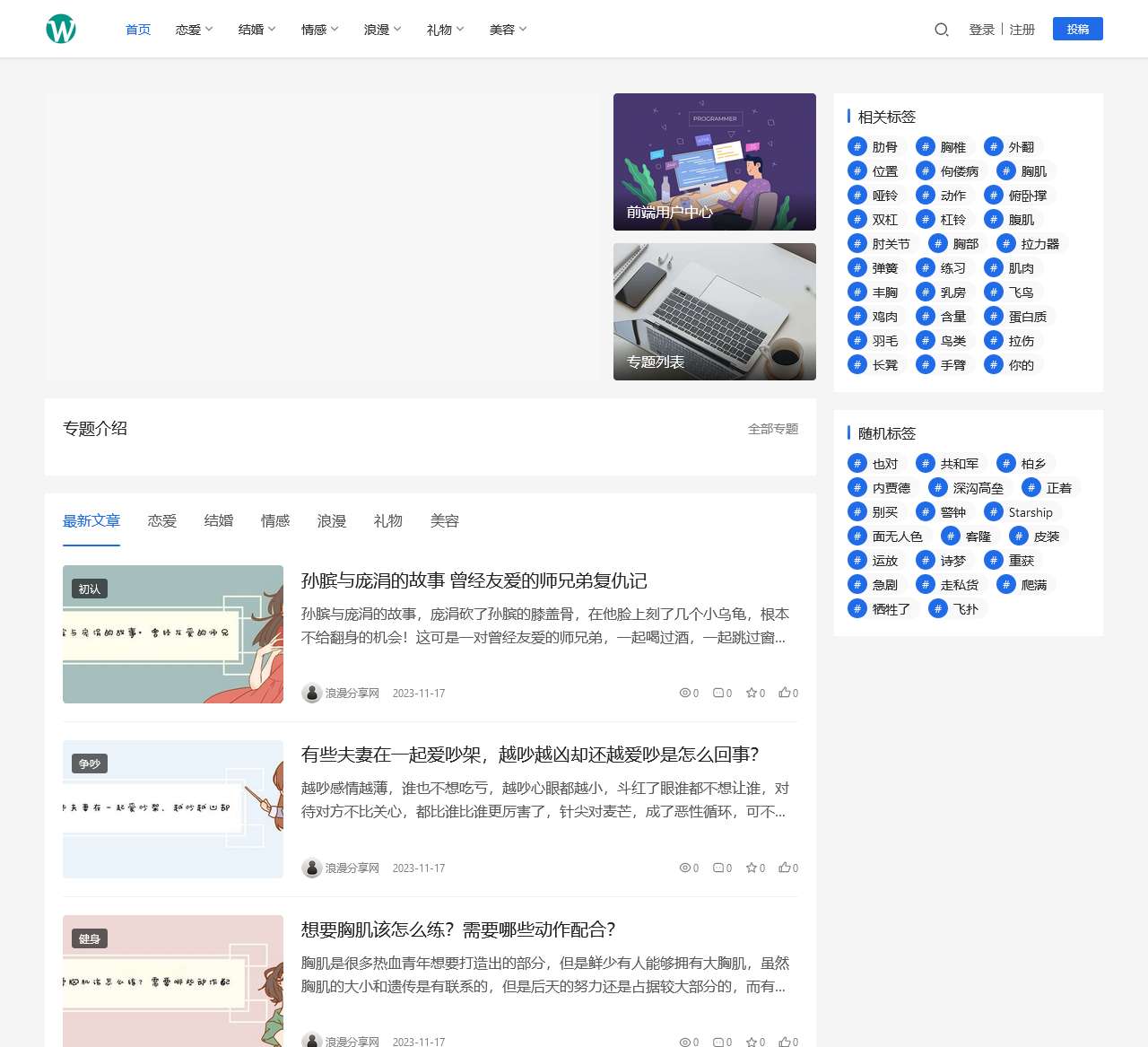Select 首页 in the navigation menu
Screen dimensions: 1148x1047
(x=137, y=29)
